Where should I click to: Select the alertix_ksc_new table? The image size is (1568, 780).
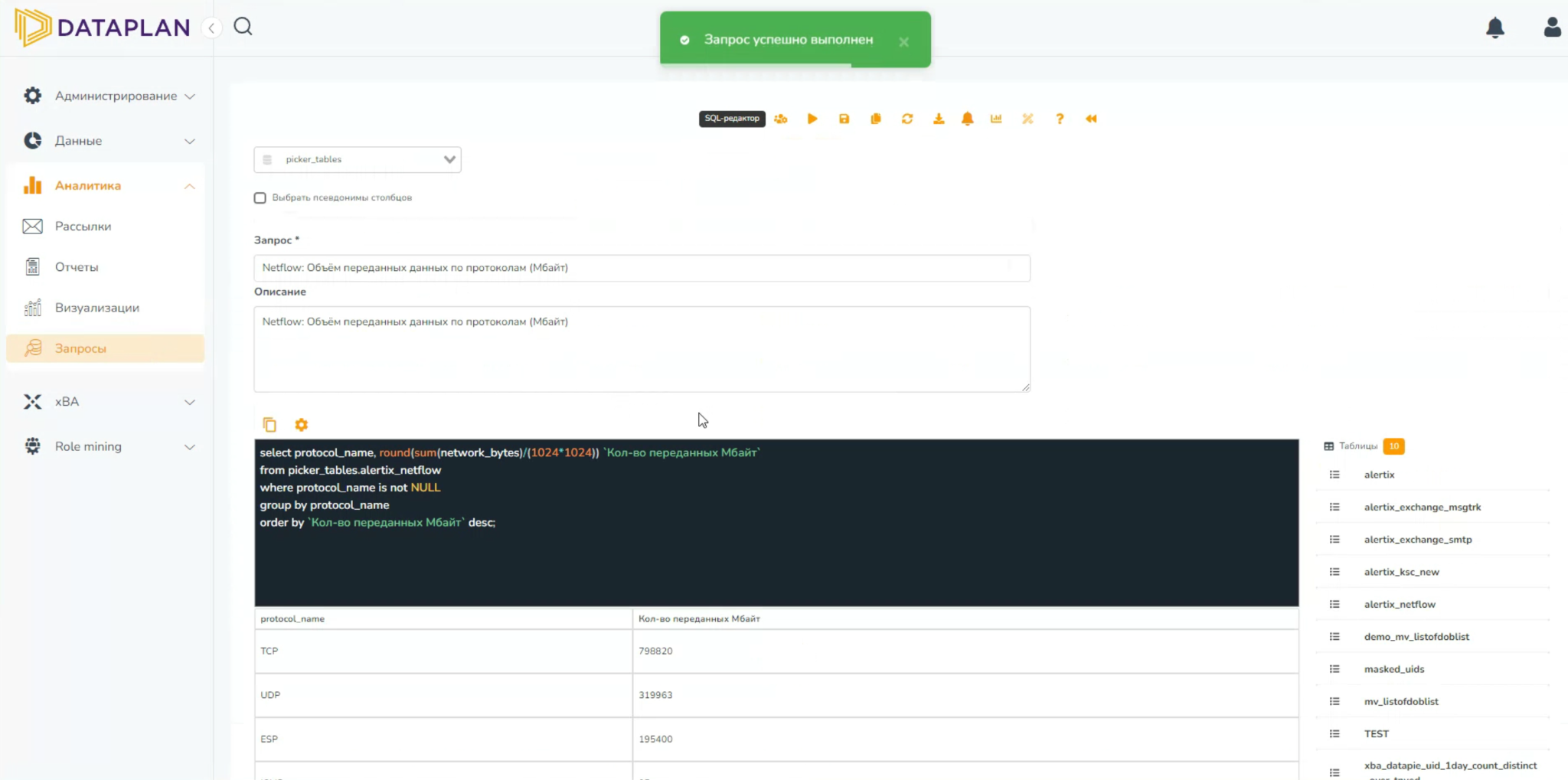[1402, 572]
